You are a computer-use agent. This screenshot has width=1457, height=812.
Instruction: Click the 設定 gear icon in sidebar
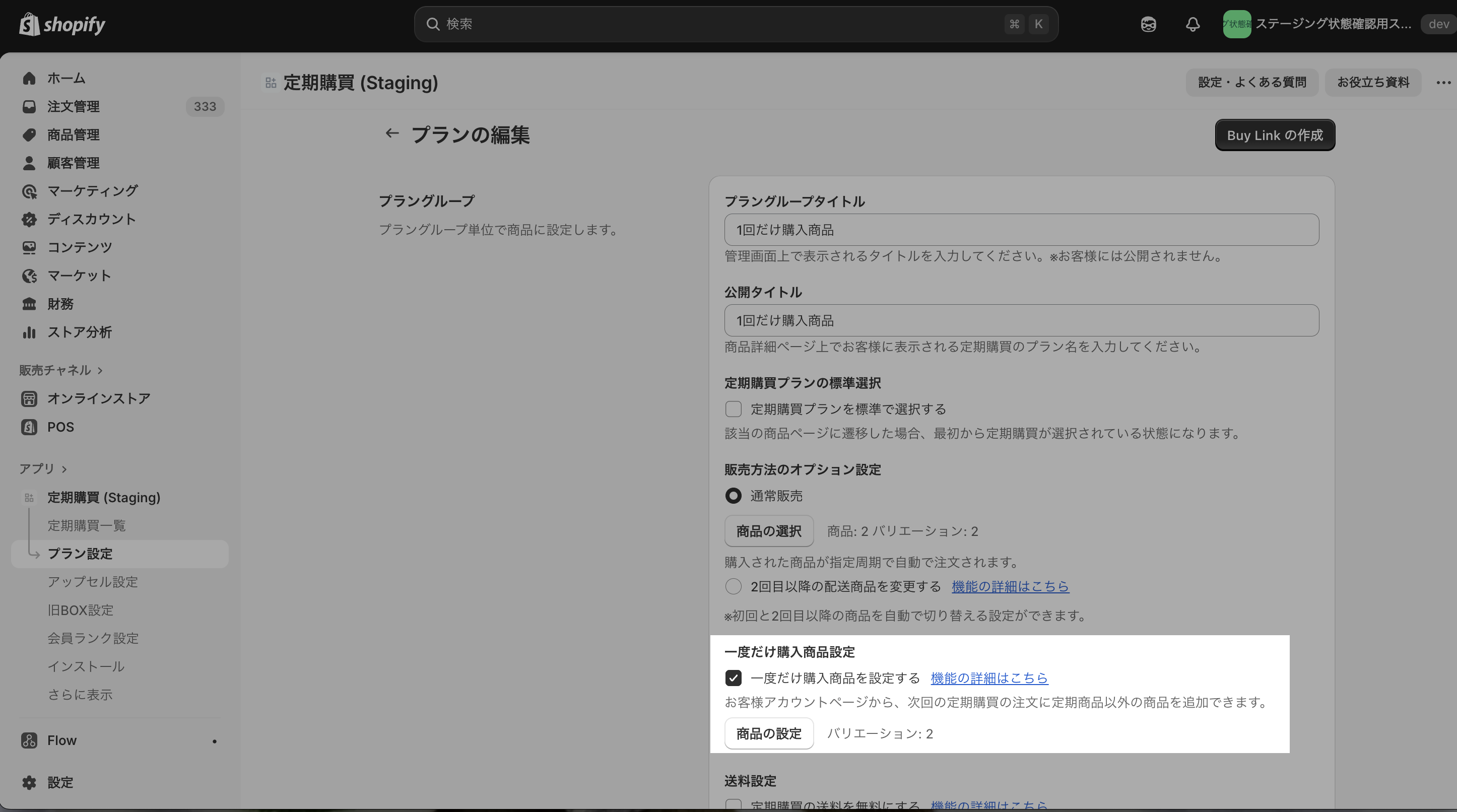[x=29, y=783]
